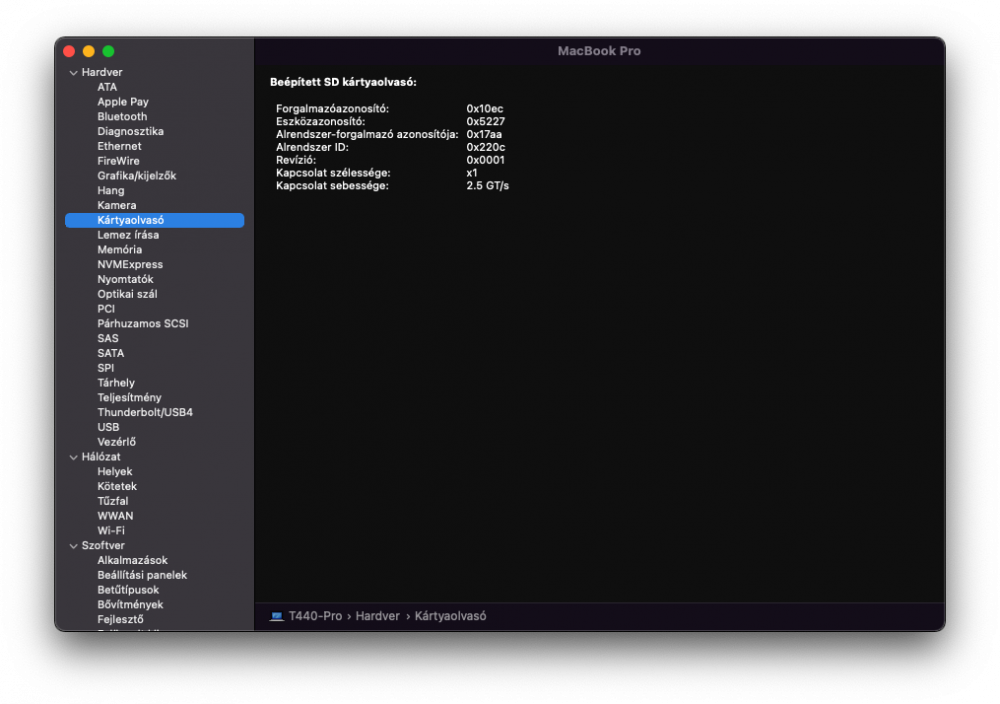The image size is (1000, 704).
Task: Select Beállítási panelek entry
Action: [x=142, y=575]
